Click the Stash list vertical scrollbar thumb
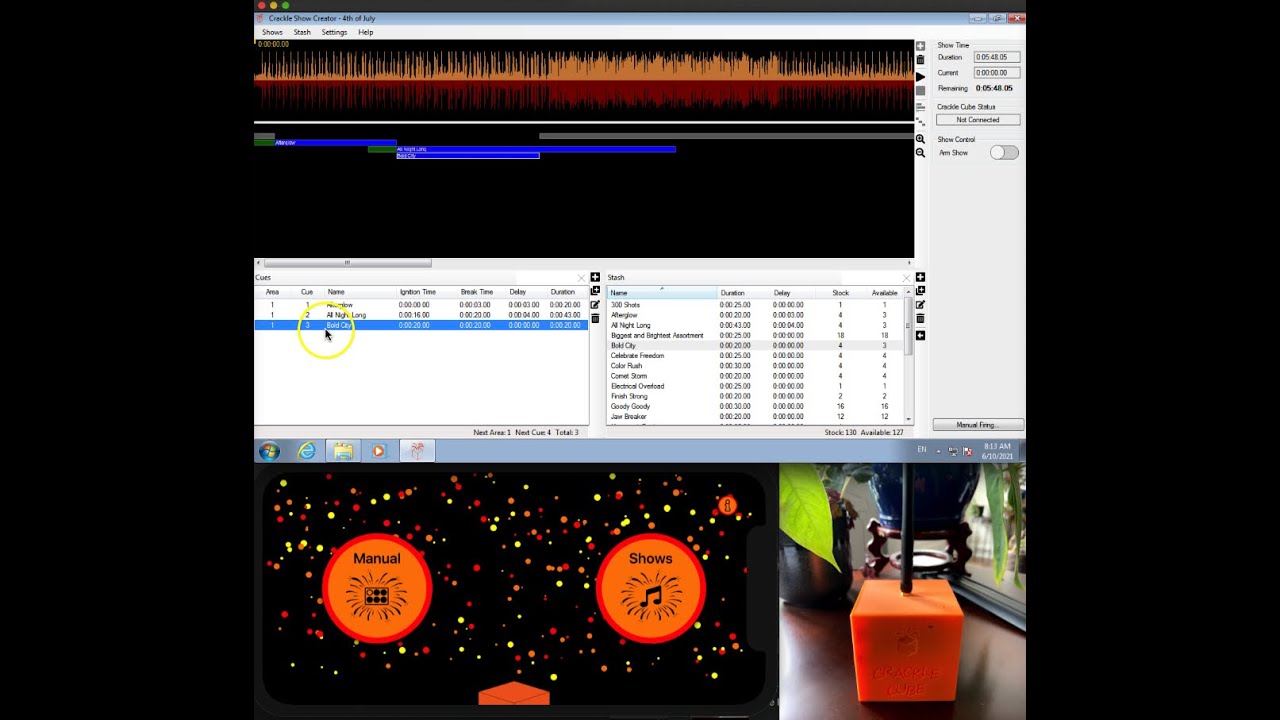The height and width of the screenshot is (720, 1280). pyautogui.click(x=909, y=326)
